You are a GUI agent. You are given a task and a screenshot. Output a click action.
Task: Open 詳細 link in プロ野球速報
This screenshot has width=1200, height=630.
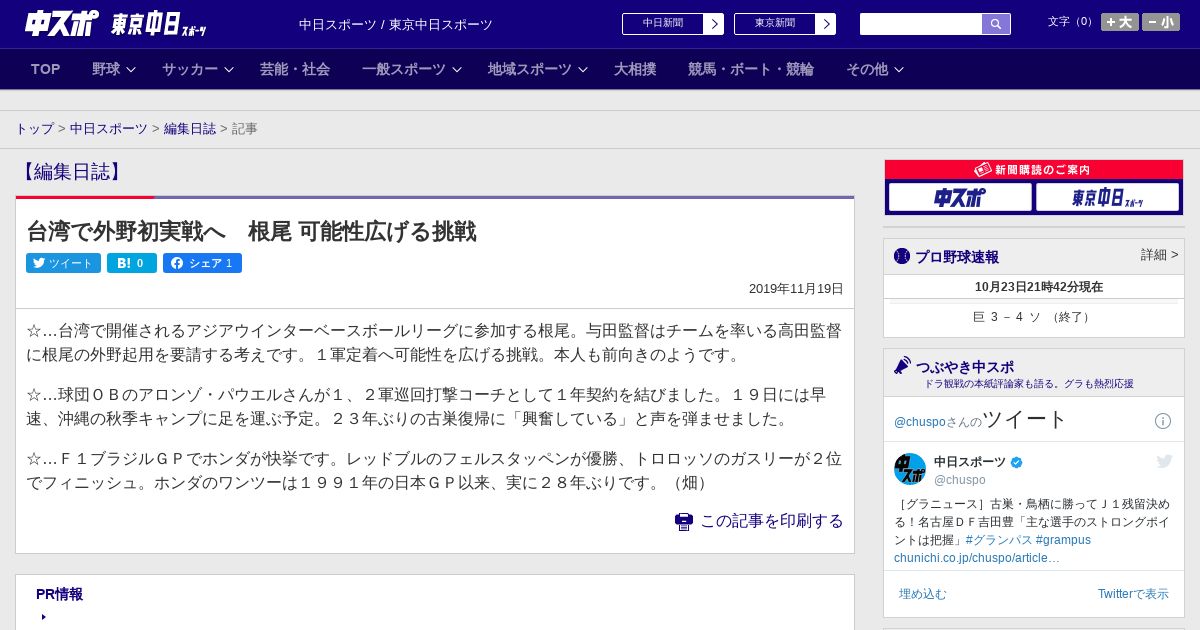click(1159, 255)
